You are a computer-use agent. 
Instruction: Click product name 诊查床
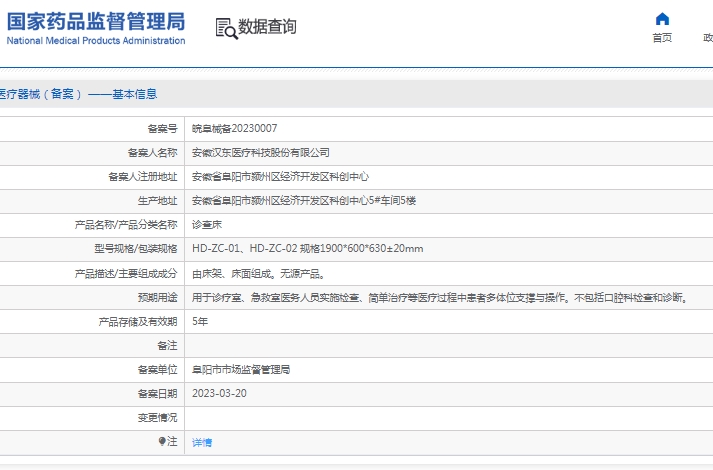(x=207, y=225)
